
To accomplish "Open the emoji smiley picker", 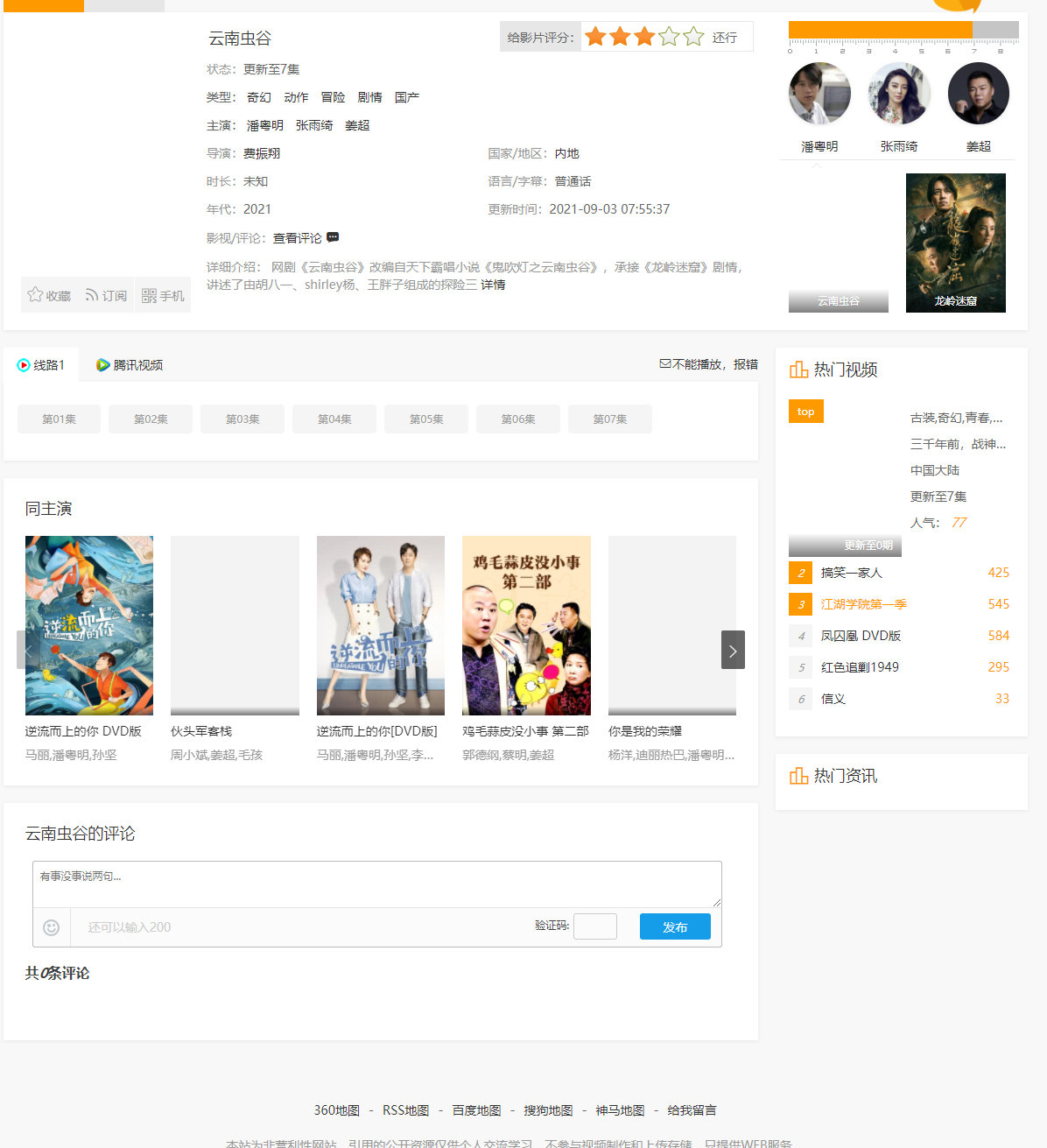I will point(52,927).
